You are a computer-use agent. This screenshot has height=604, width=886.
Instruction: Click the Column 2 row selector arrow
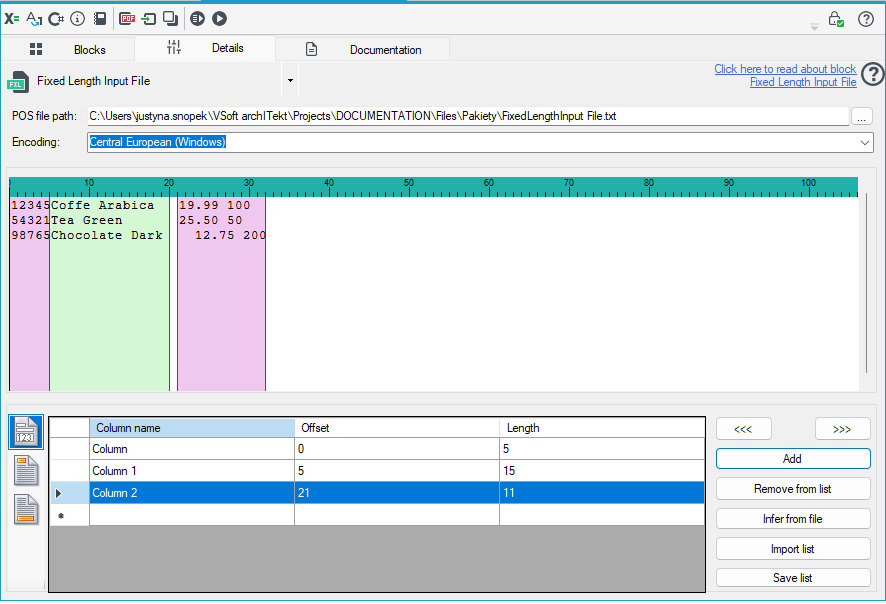point(58,493)
